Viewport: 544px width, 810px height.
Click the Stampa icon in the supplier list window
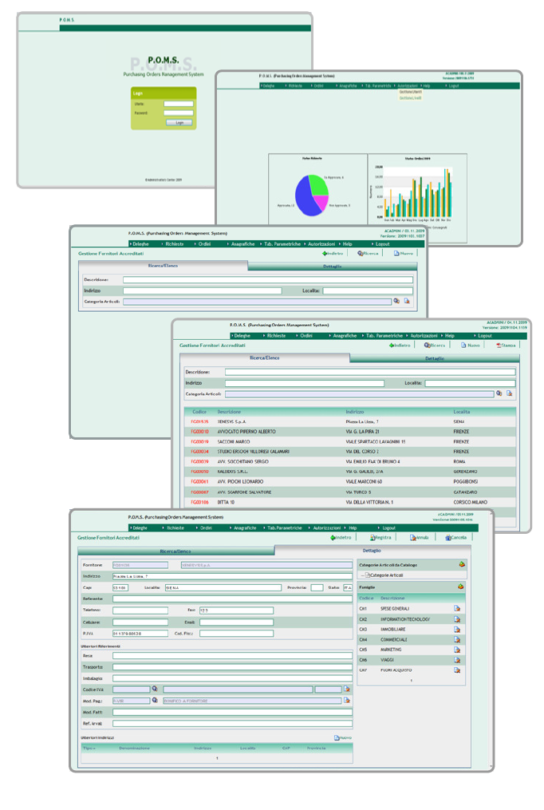point(506,345)
